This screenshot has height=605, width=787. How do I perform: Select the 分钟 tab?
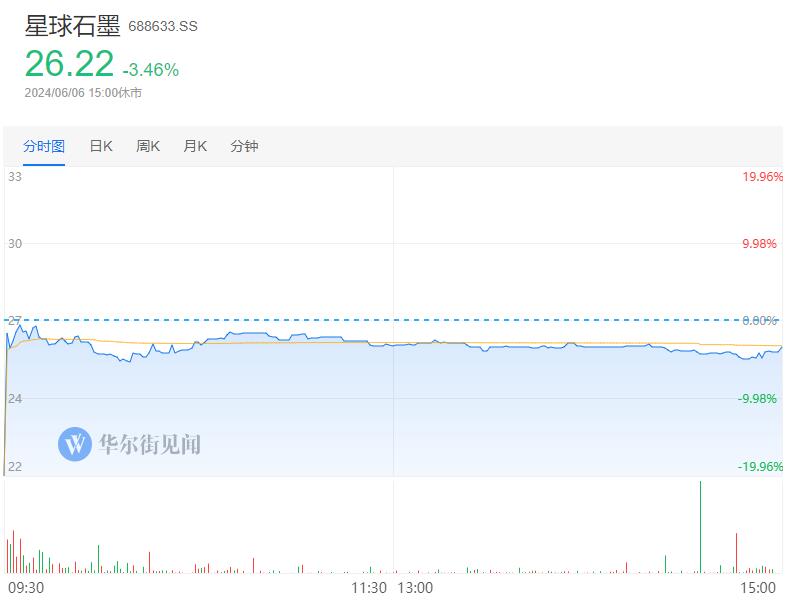pyautogui.click(x=244, y=146)
